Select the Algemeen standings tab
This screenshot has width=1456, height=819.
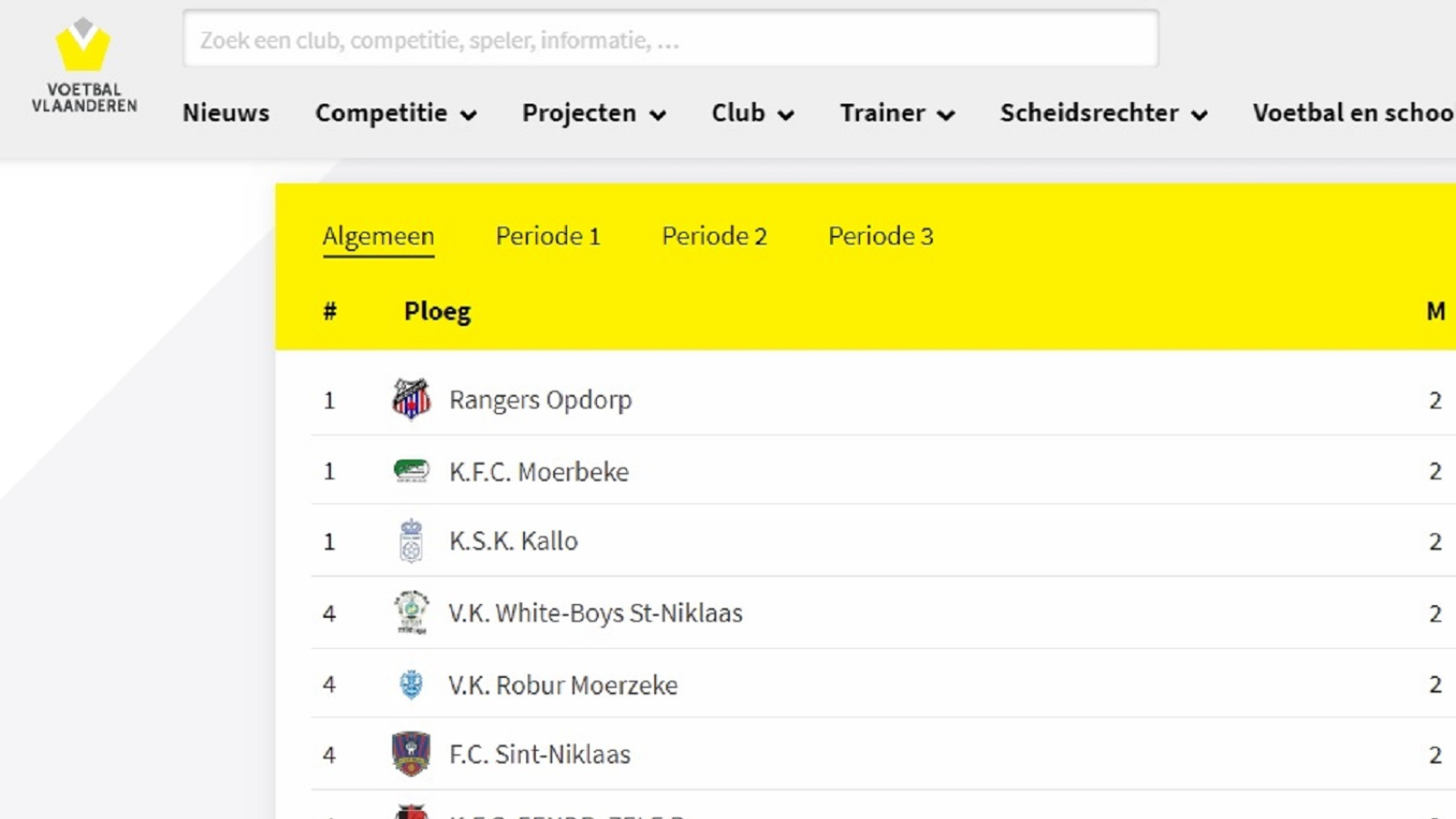[x=379, y=237]
